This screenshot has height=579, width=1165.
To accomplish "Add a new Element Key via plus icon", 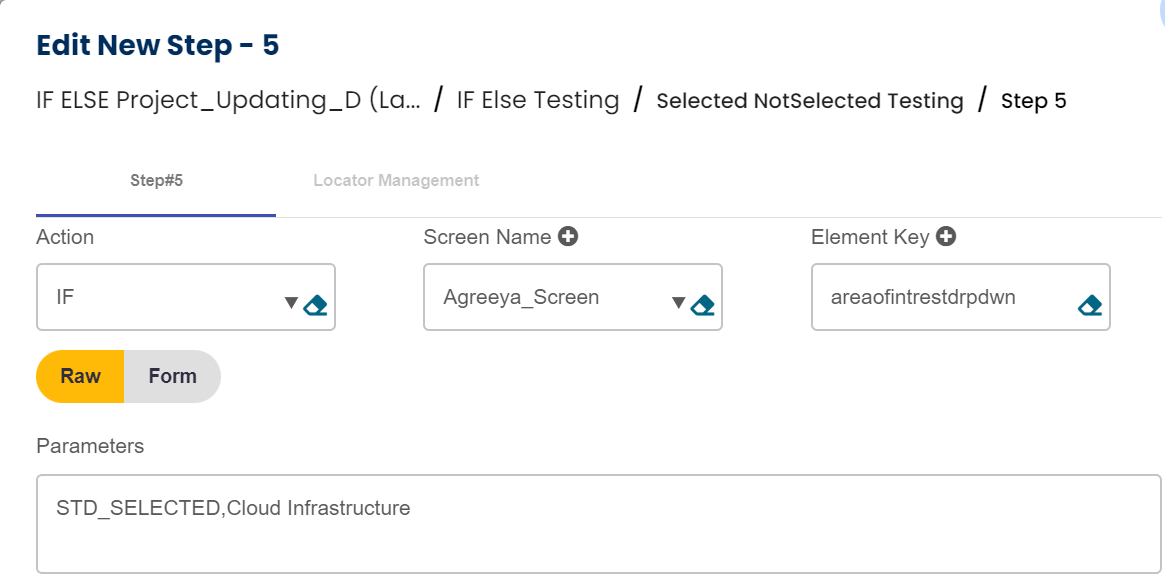I will click(x=946, y=237).
